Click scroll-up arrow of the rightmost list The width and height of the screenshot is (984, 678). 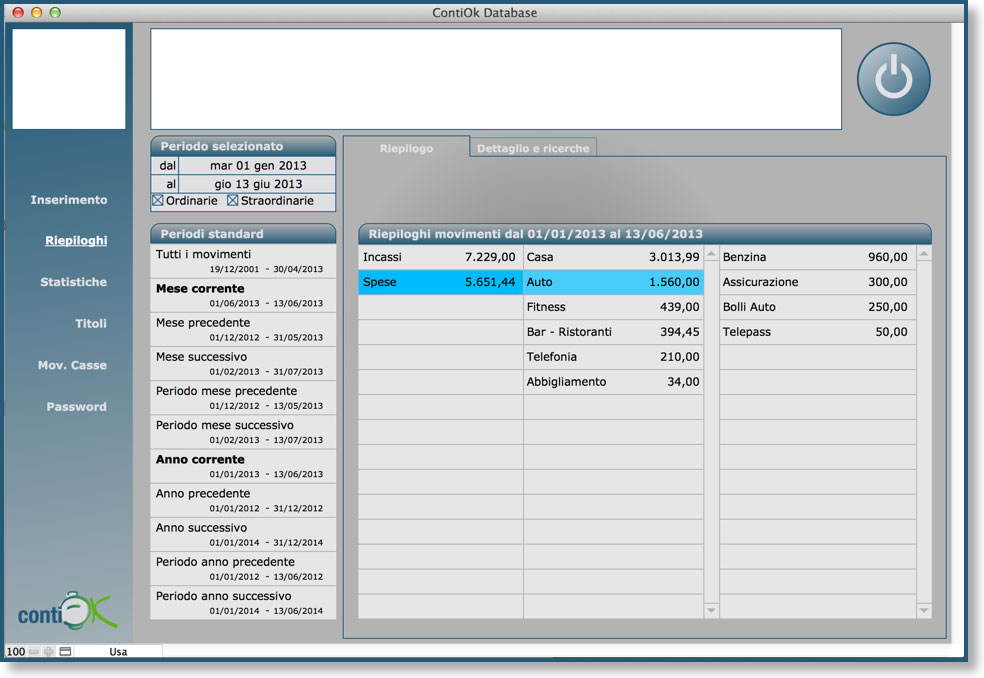[x=924, y=255]
